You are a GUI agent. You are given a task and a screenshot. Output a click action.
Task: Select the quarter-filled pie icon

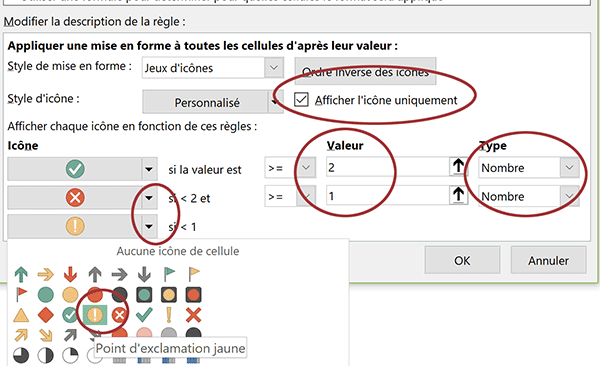tap(70, 356)
